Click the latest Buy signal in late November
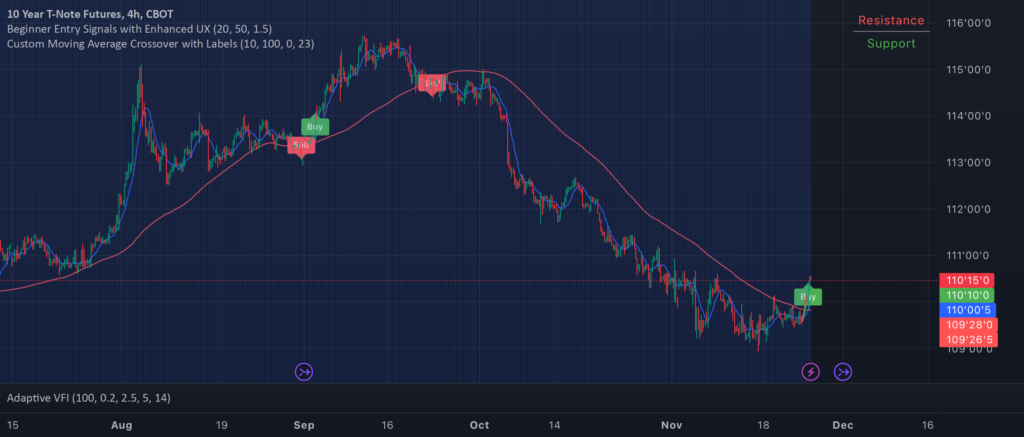The image size is (1024, 437). click(x=808, y=297)
